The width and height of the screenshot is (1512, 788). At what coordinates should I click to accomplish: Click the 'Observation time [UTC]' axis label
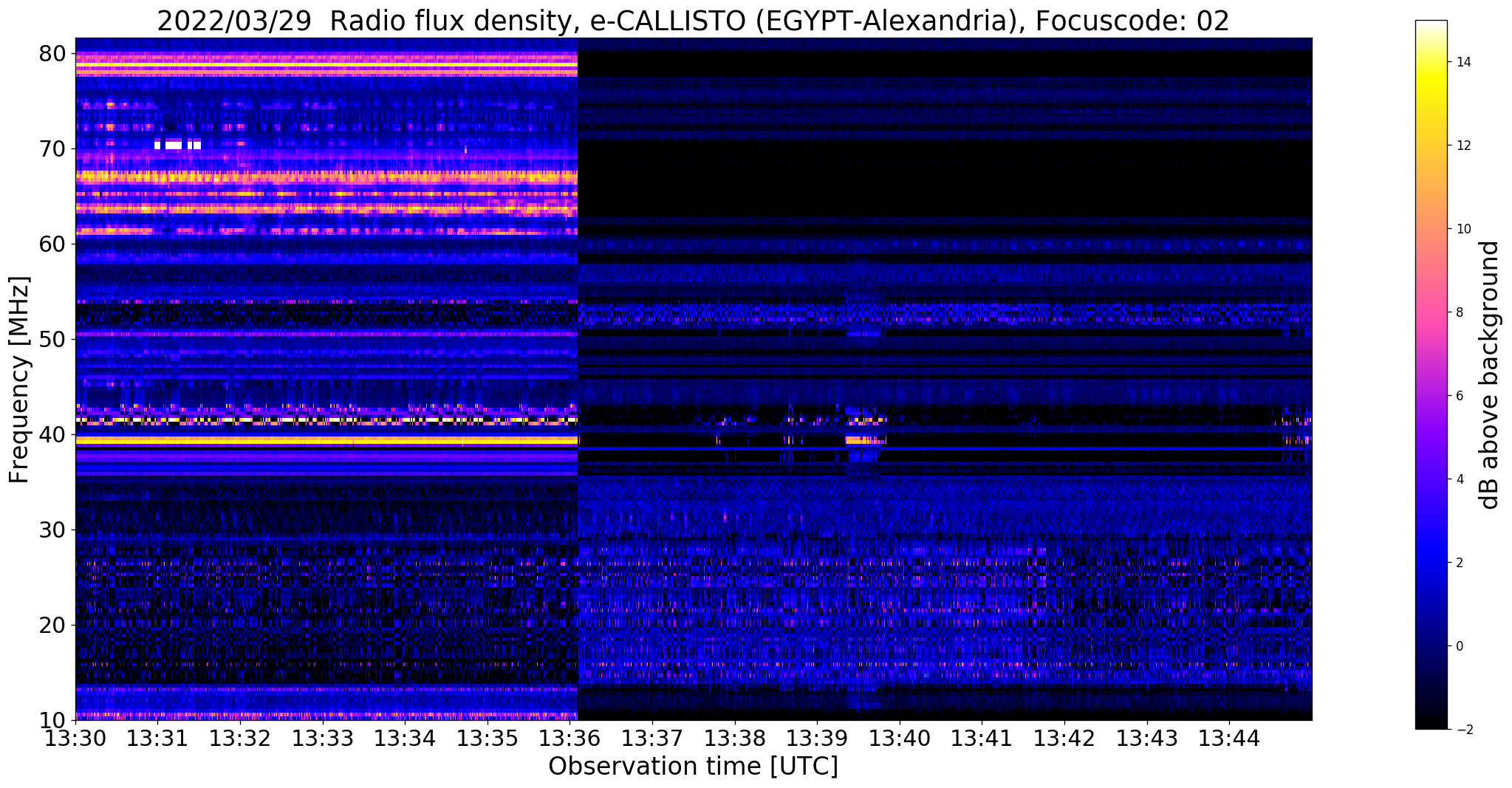[x=693, y=766]
